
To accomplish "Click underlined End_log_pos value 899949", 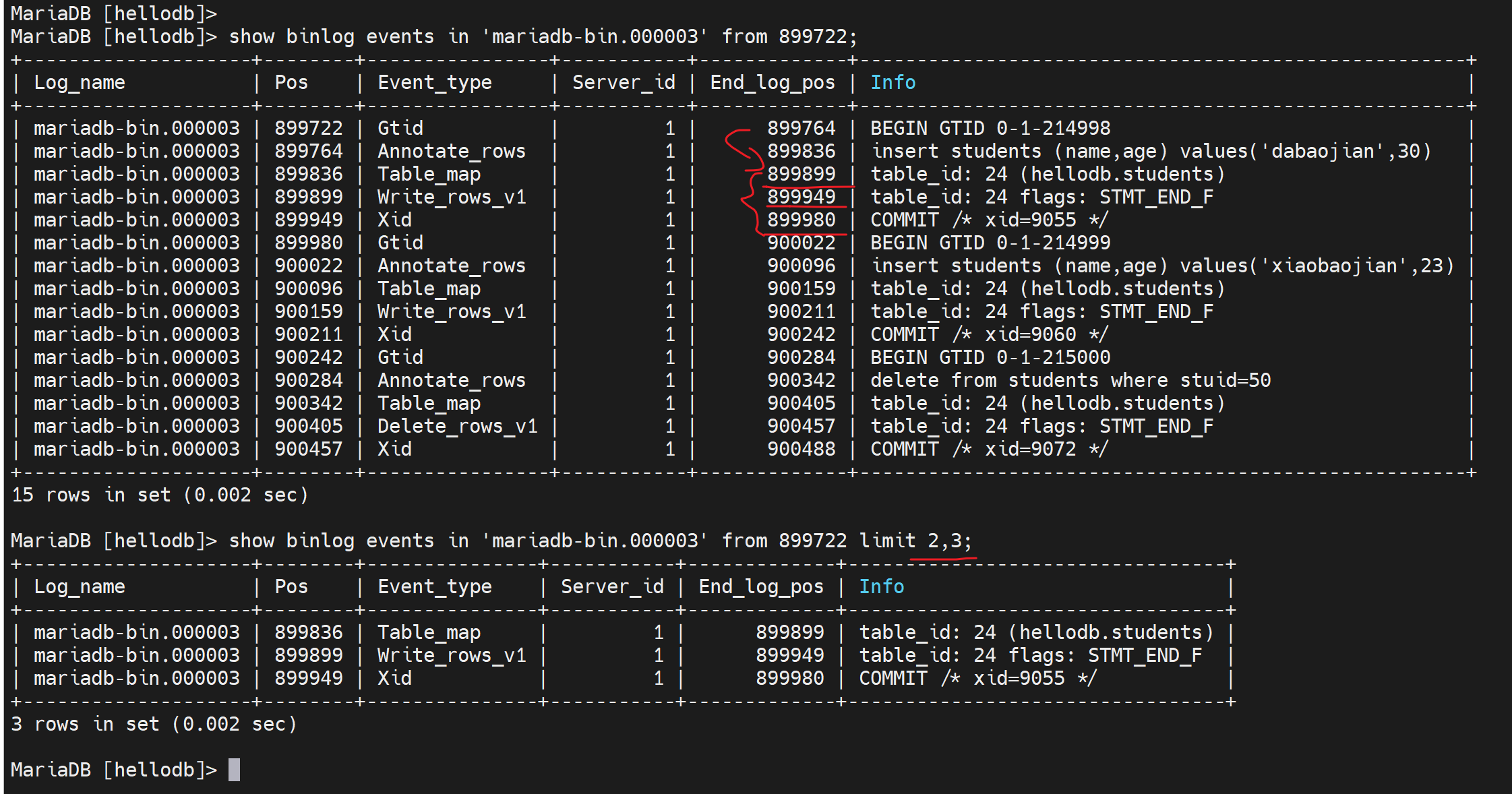I will pyautogui.click(x=801, y=197).
